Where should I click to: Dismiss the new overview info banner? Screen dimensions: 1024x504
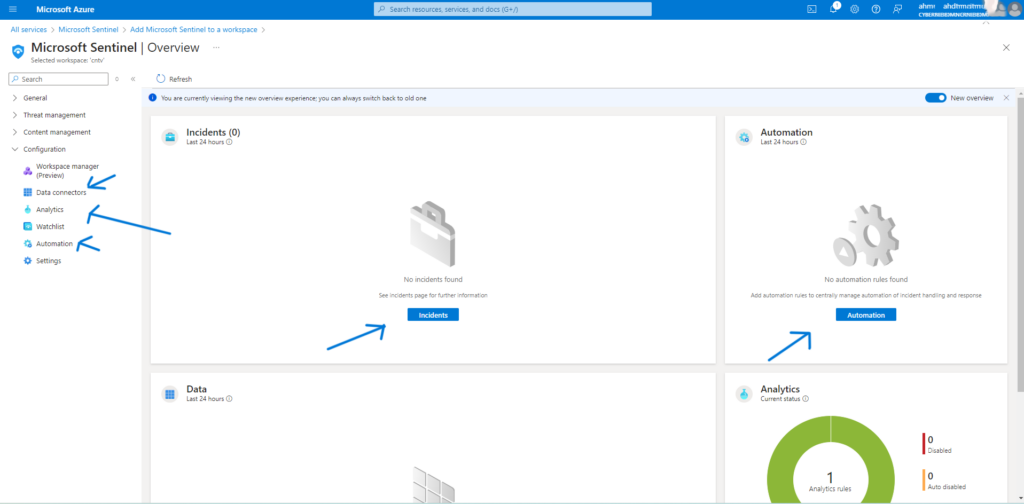point(1006,98)
